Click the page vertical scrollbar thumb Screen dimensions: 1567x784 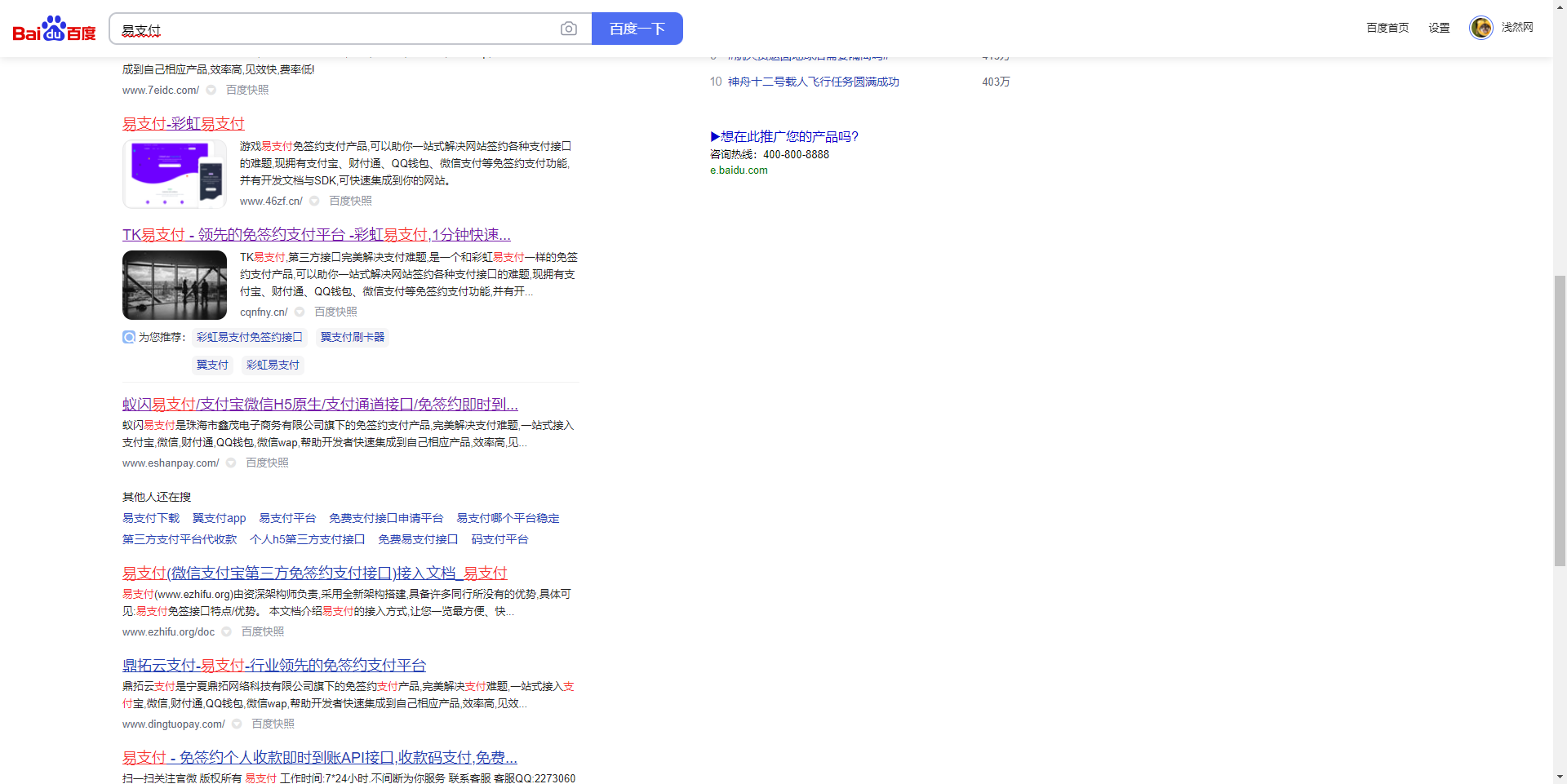(x=1560, y=421)
